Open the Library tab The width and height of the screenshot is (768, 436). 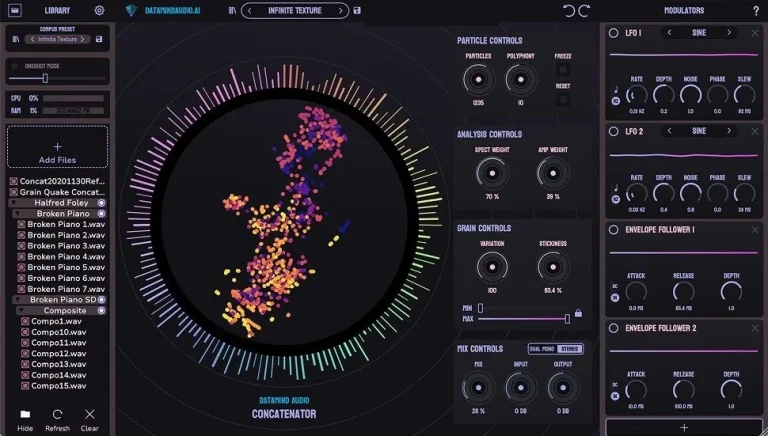57,10
